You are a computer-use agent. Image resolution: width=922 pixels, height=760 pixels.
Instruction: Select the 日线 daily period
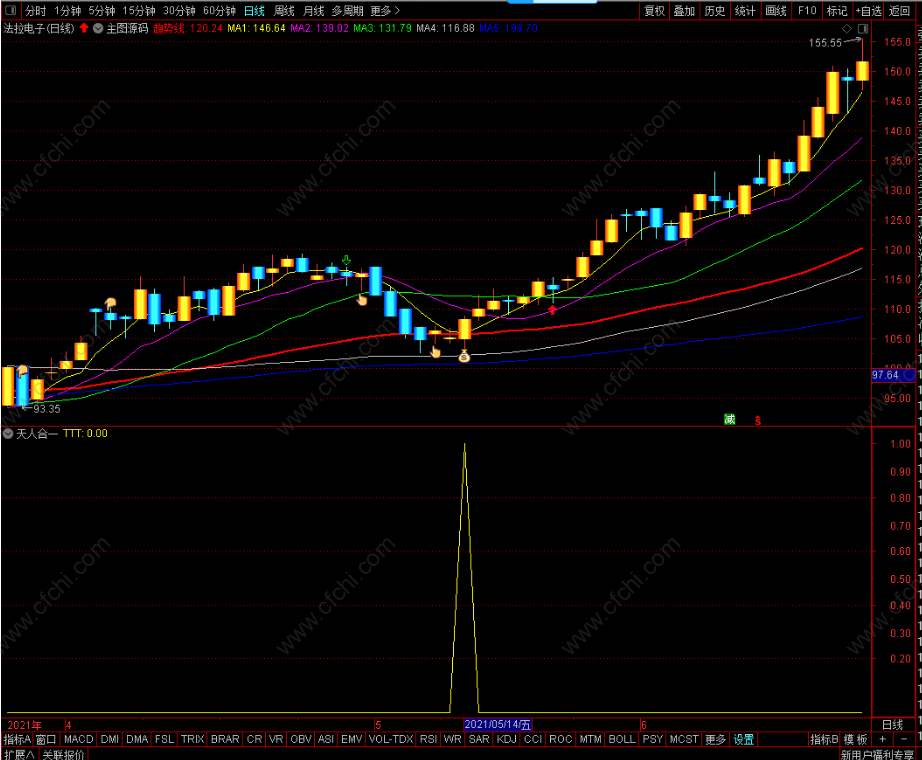pos(254,11)
